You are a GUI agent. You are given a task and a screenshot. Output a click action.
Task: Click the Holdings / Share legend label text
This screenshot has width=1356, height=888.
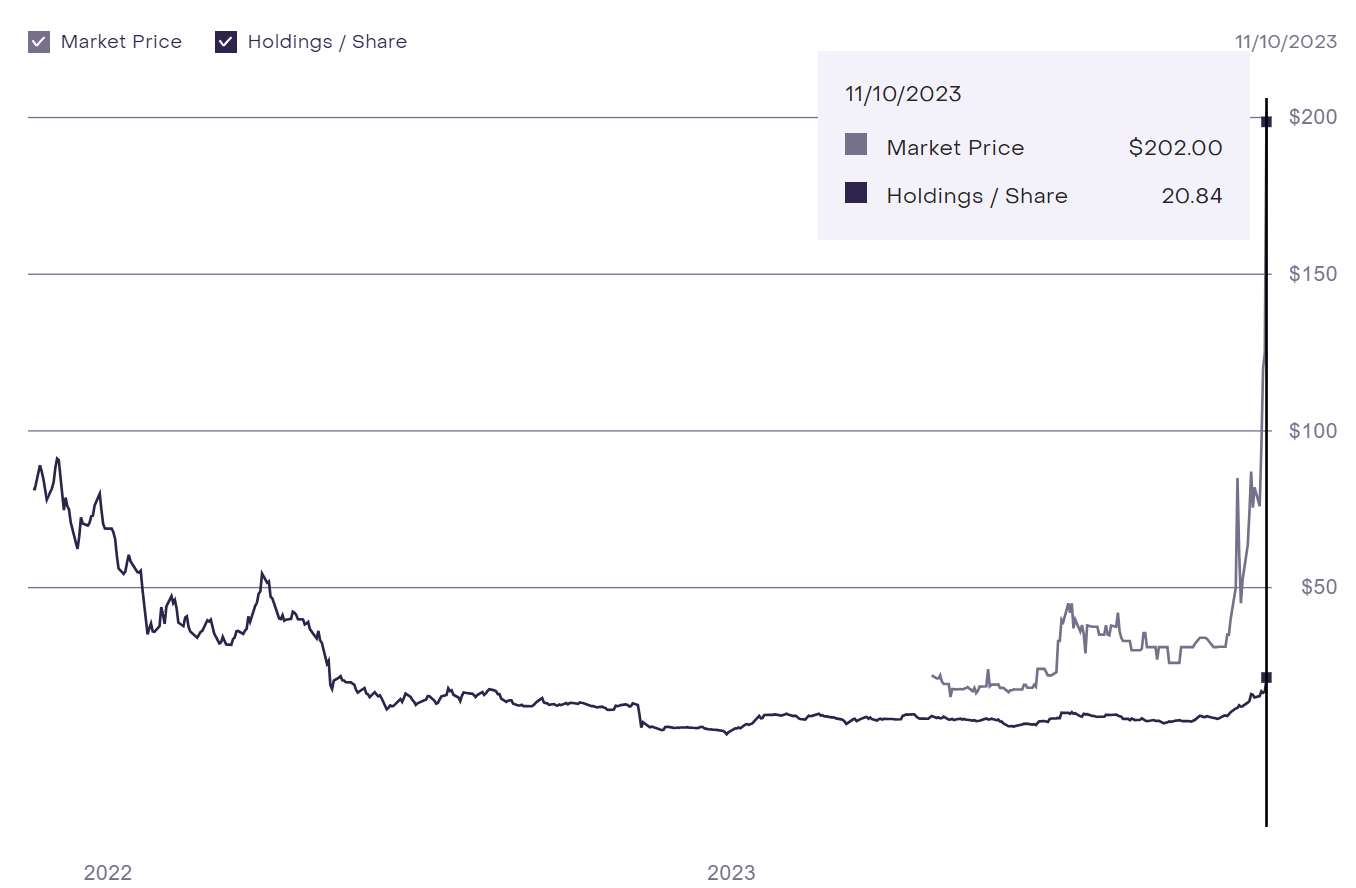click(327, 42)
